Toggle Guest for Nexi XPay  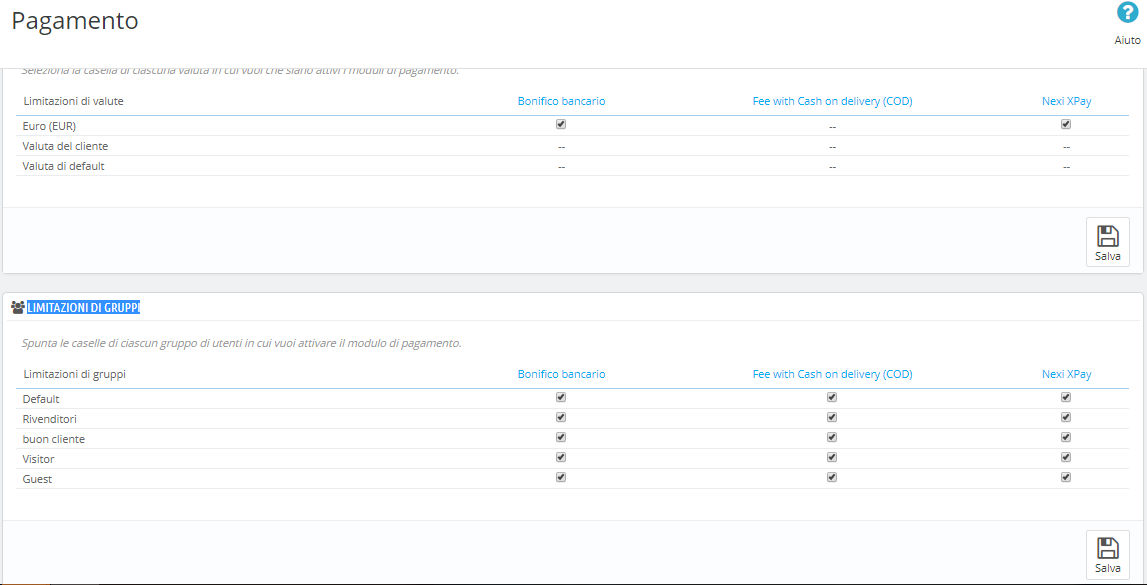[x=1066, y=477]
